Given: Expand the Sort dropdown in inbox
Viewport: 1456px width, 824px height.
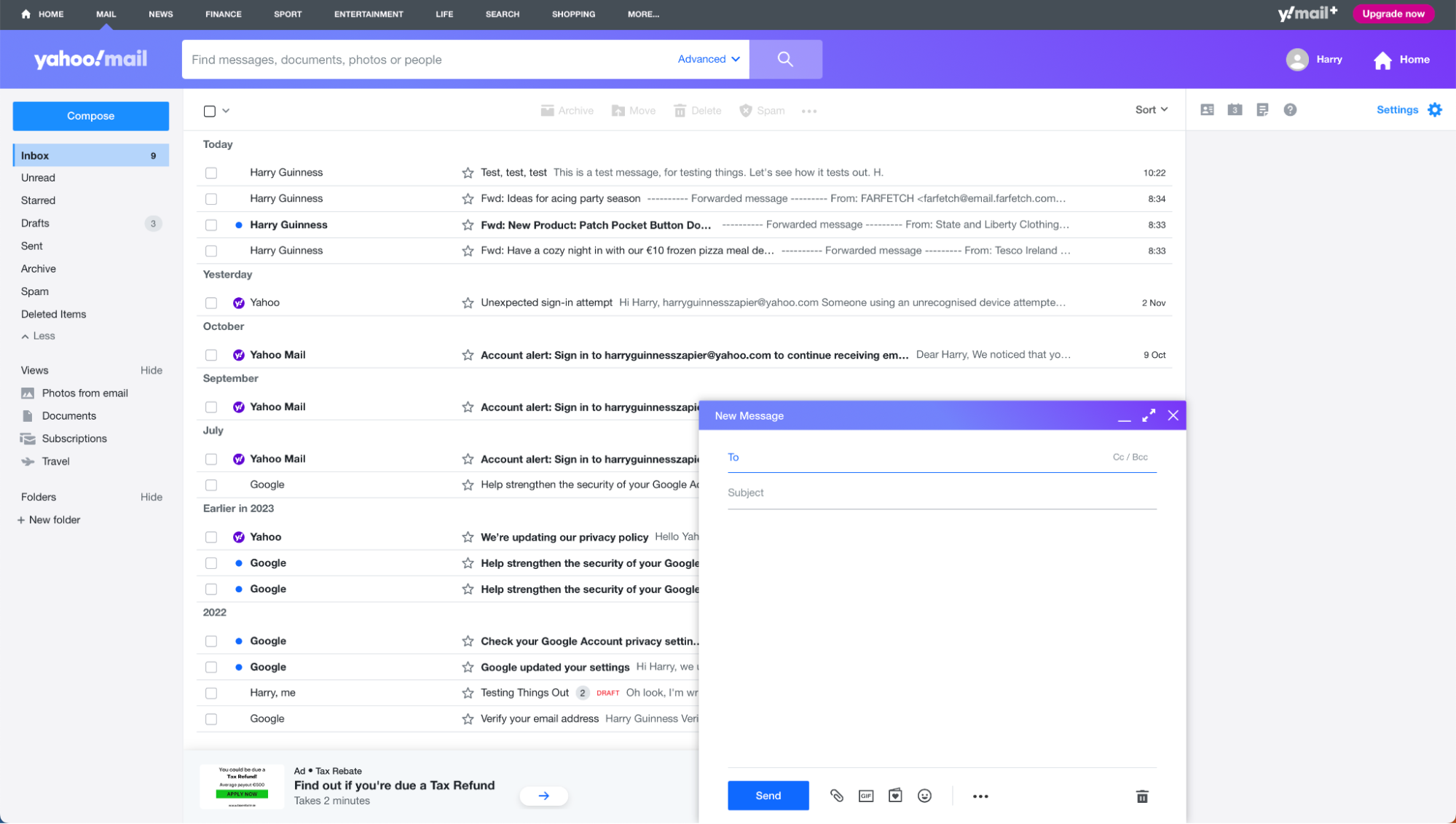Looking at the screenshot, I should (x=1150, y=110).
